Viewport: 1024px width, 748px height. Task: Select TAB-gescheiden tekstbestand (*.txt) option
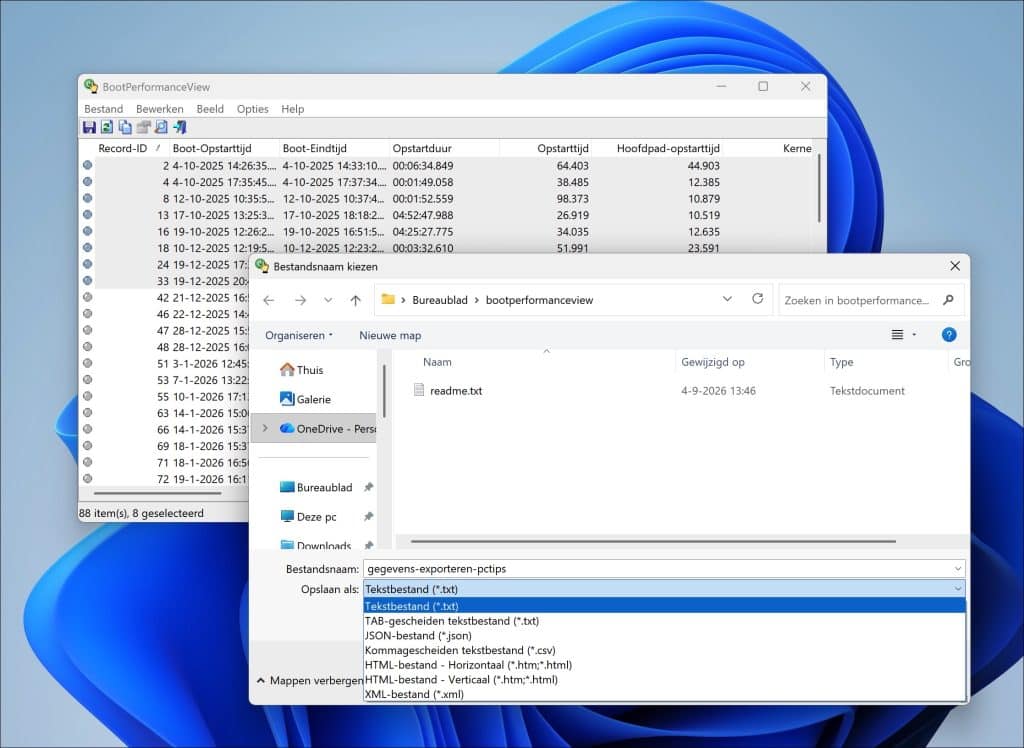[x=664, y=621]
